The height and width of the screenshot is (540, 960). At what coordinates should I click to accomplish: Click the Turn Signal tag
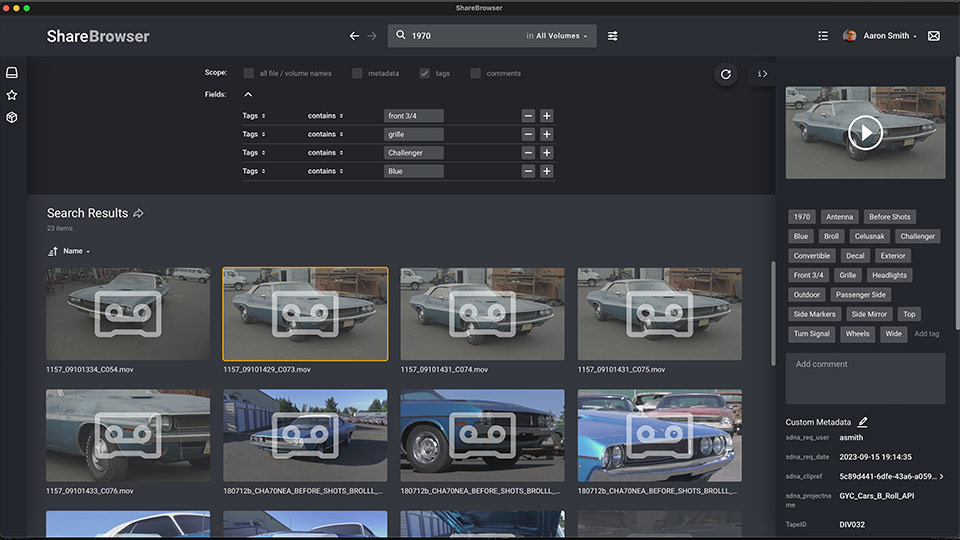[811, 334]
